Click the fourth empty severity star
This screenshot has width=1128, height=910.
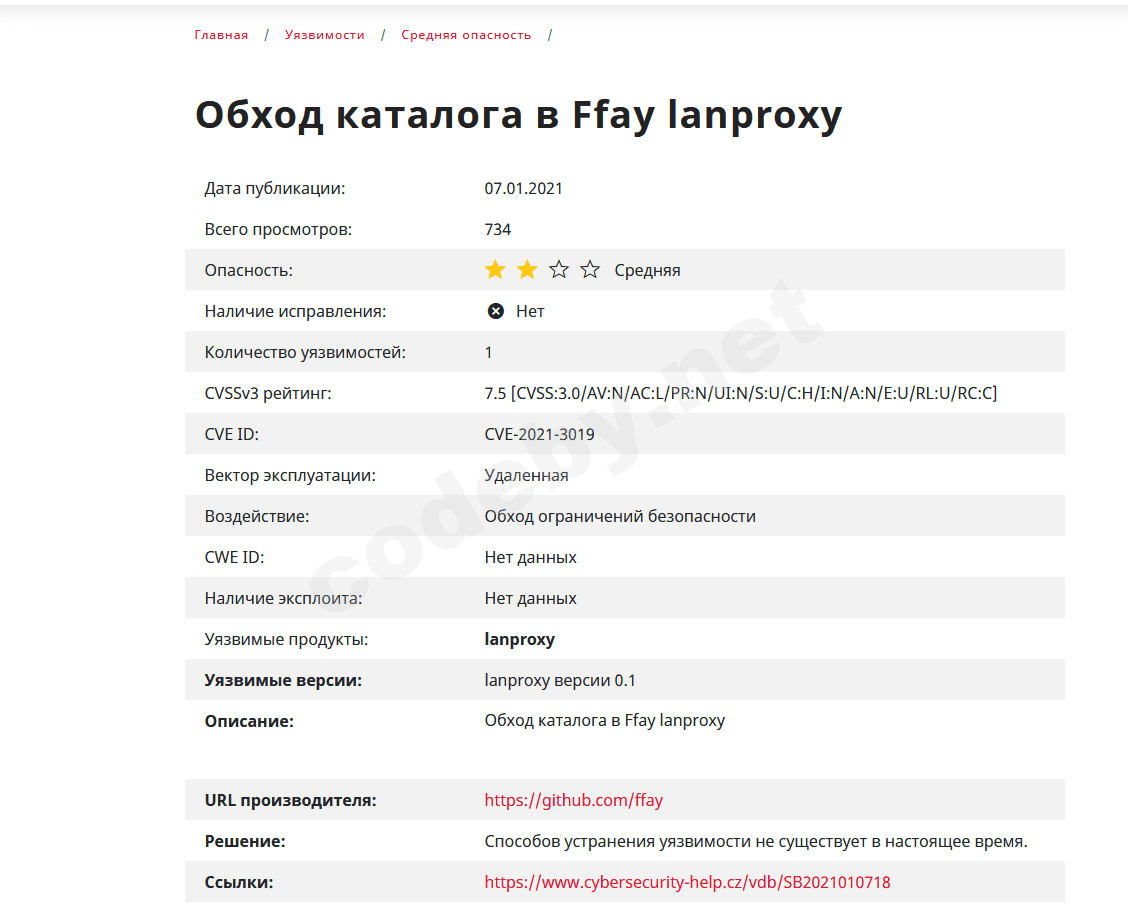coord(590,270)
